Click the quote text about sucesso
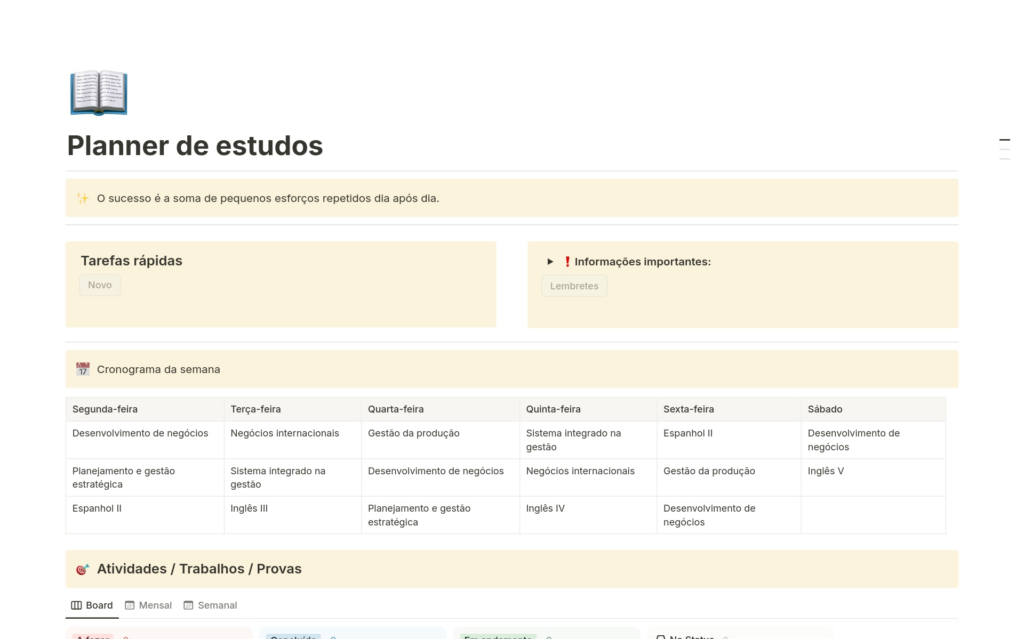The width and height of the screenshot is (1024, 639). click(268, 198)
